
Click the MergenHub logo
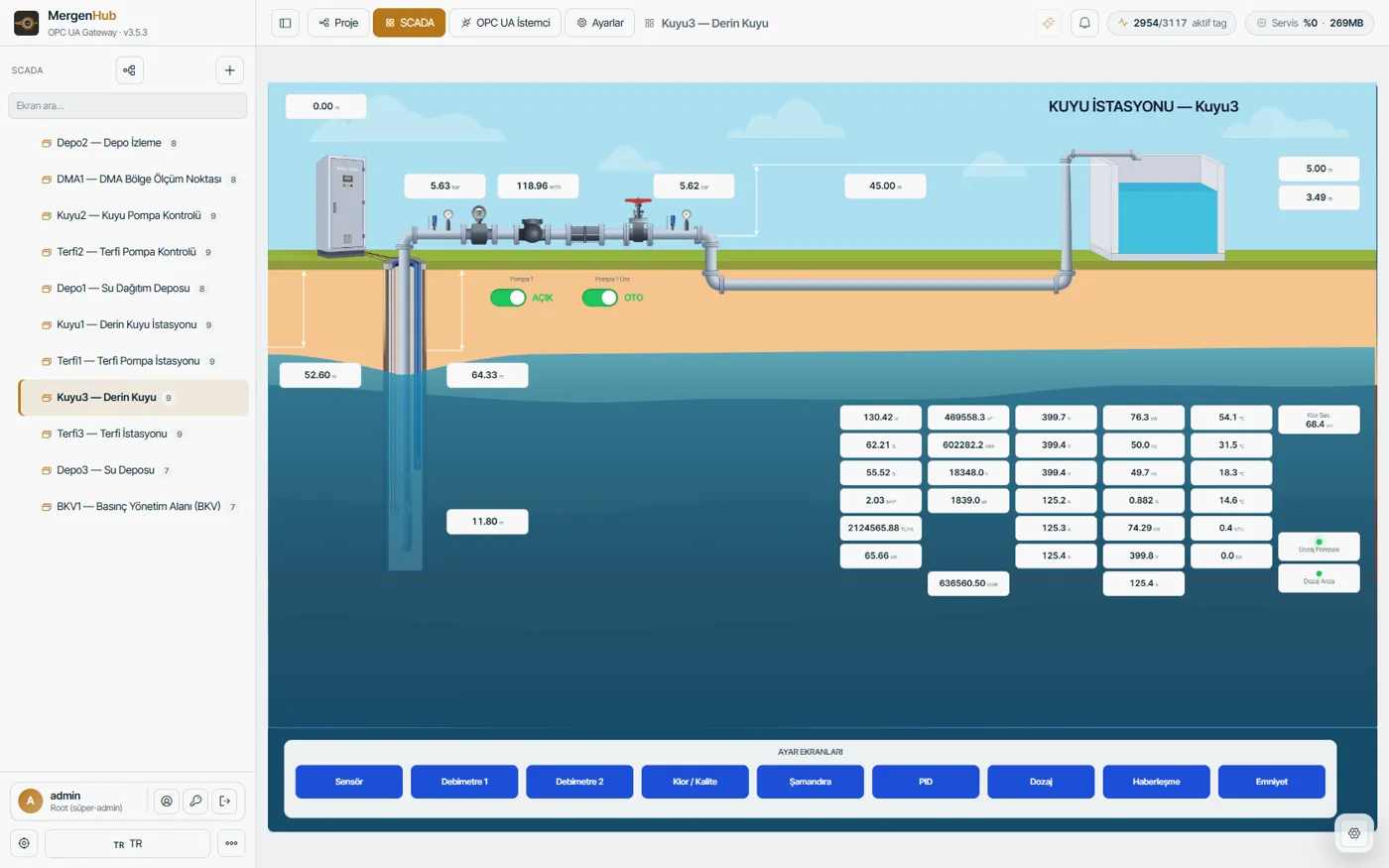point(27,23)
